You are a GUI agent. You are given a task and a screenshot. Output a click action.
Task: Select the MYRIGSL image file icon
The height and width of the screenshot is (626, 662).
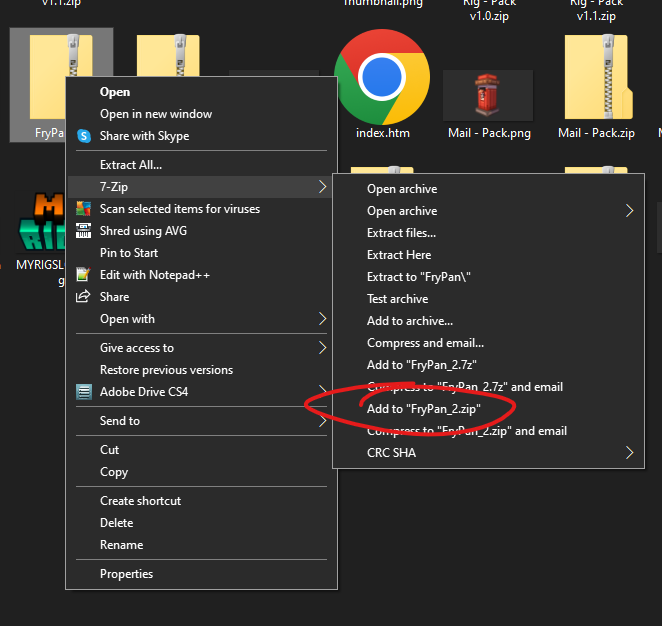[42, 221]
